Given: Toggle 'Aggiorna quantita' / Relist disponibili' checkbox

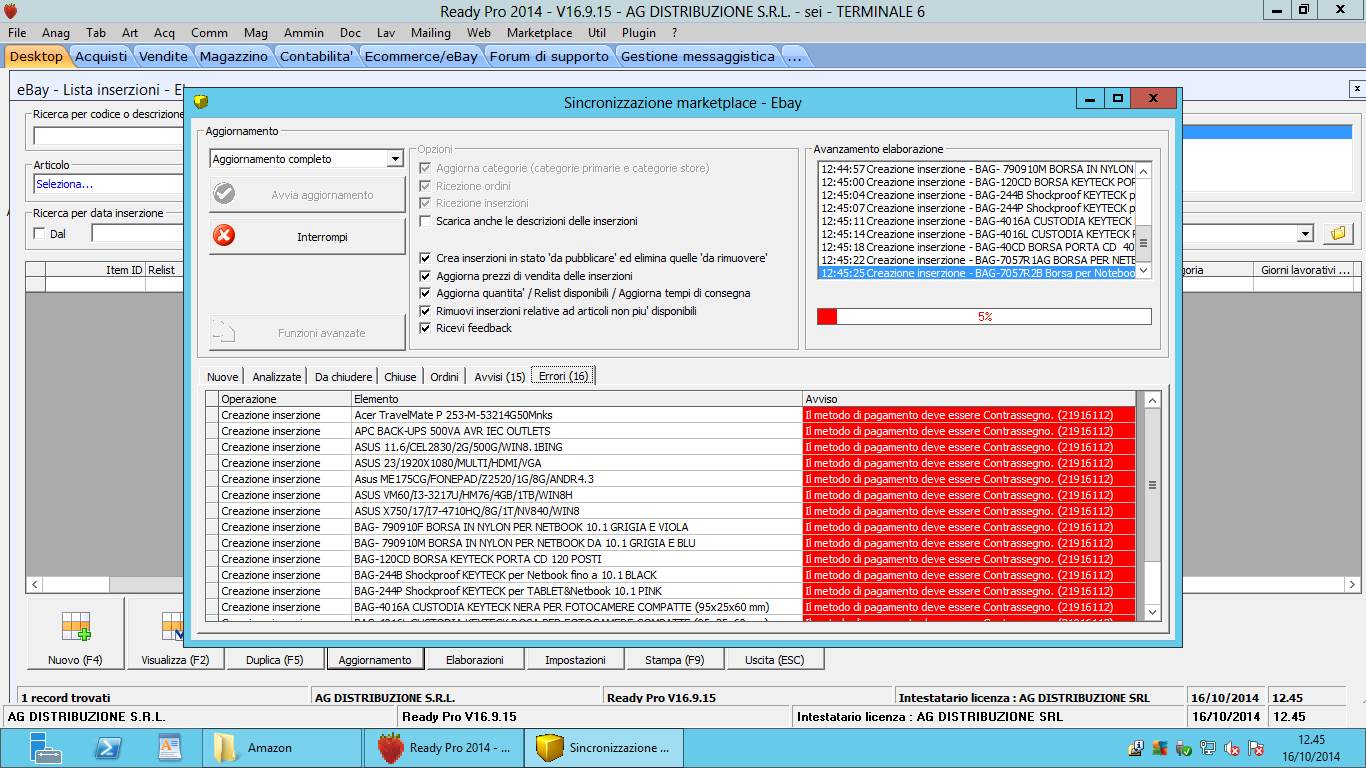Looking at the screenshot, I should [426, 293].
